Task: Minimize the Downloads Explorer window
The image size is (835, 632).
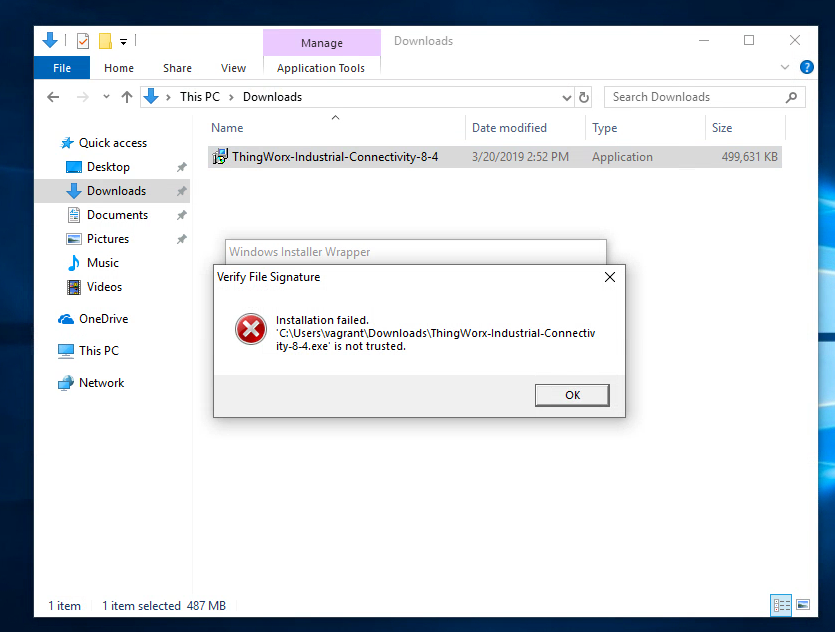Action: click(x=703, y=40)
